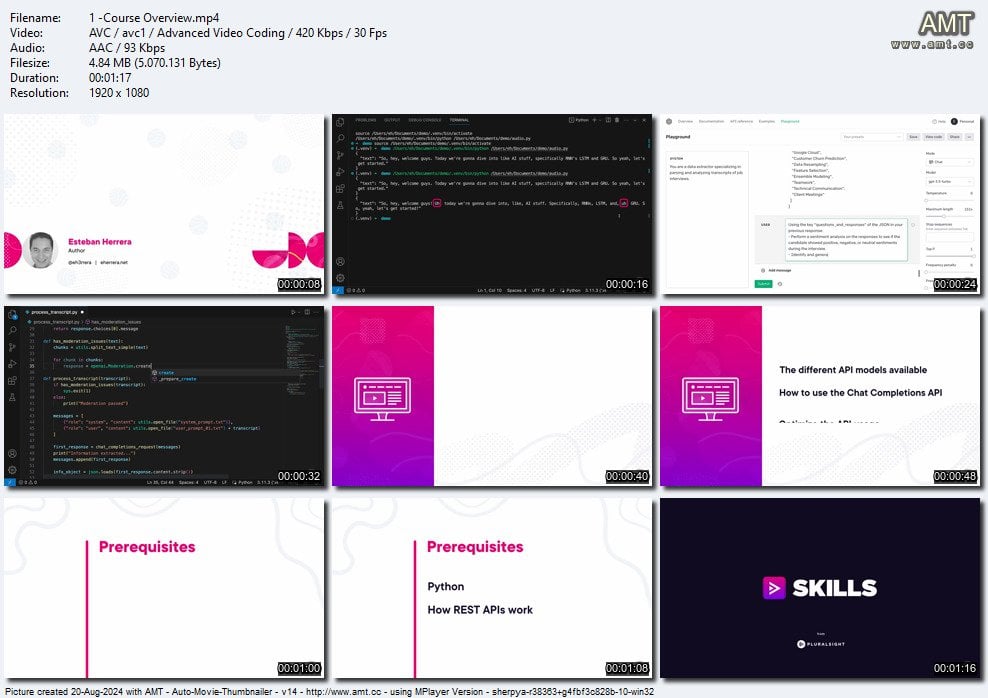Screen dimensions: 988x698
Task: Open Prerequisites thumbnail at 00:01:00
Action: [164, 588]
